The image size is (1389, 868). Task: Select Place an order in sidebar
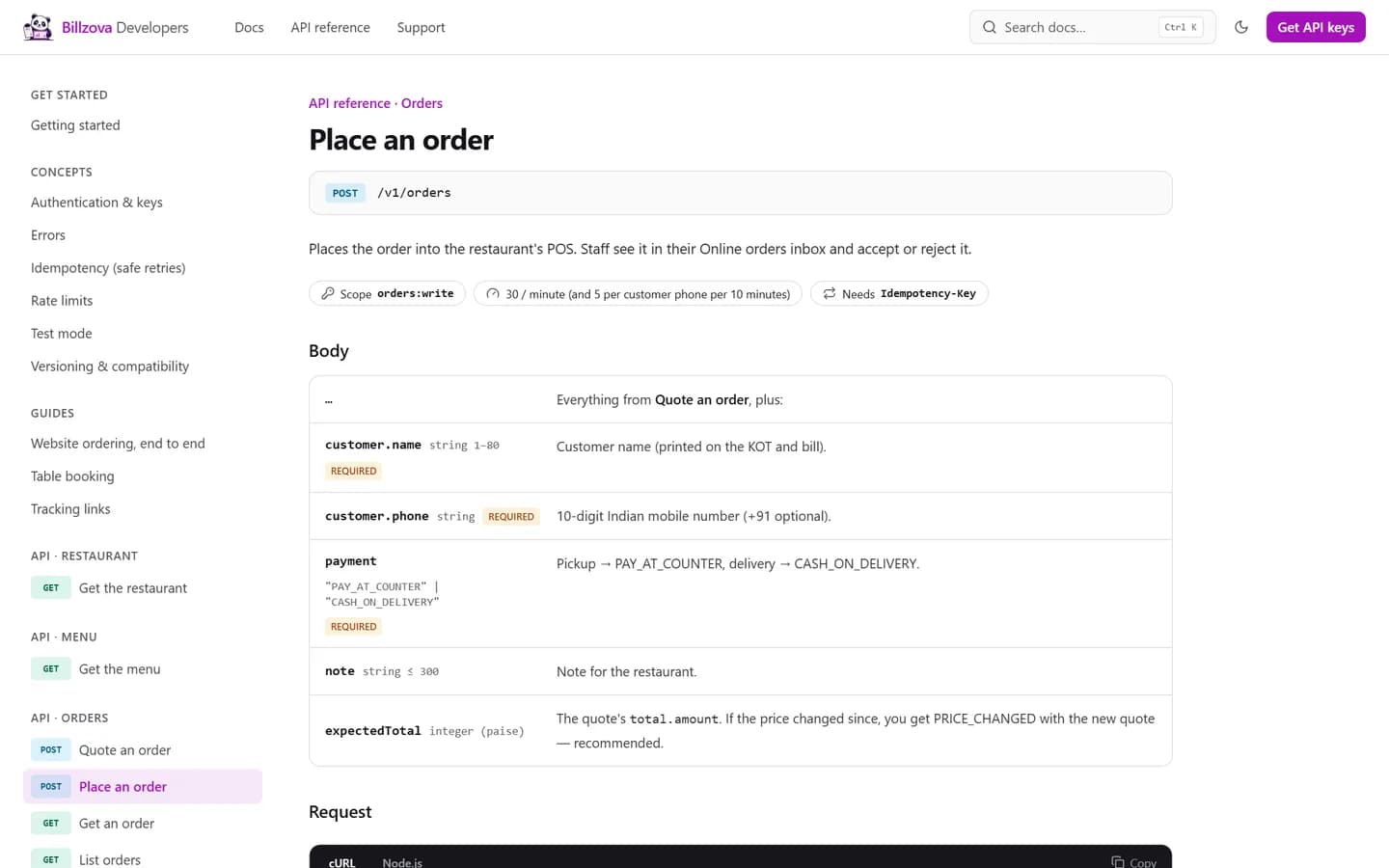coord(143,786)
